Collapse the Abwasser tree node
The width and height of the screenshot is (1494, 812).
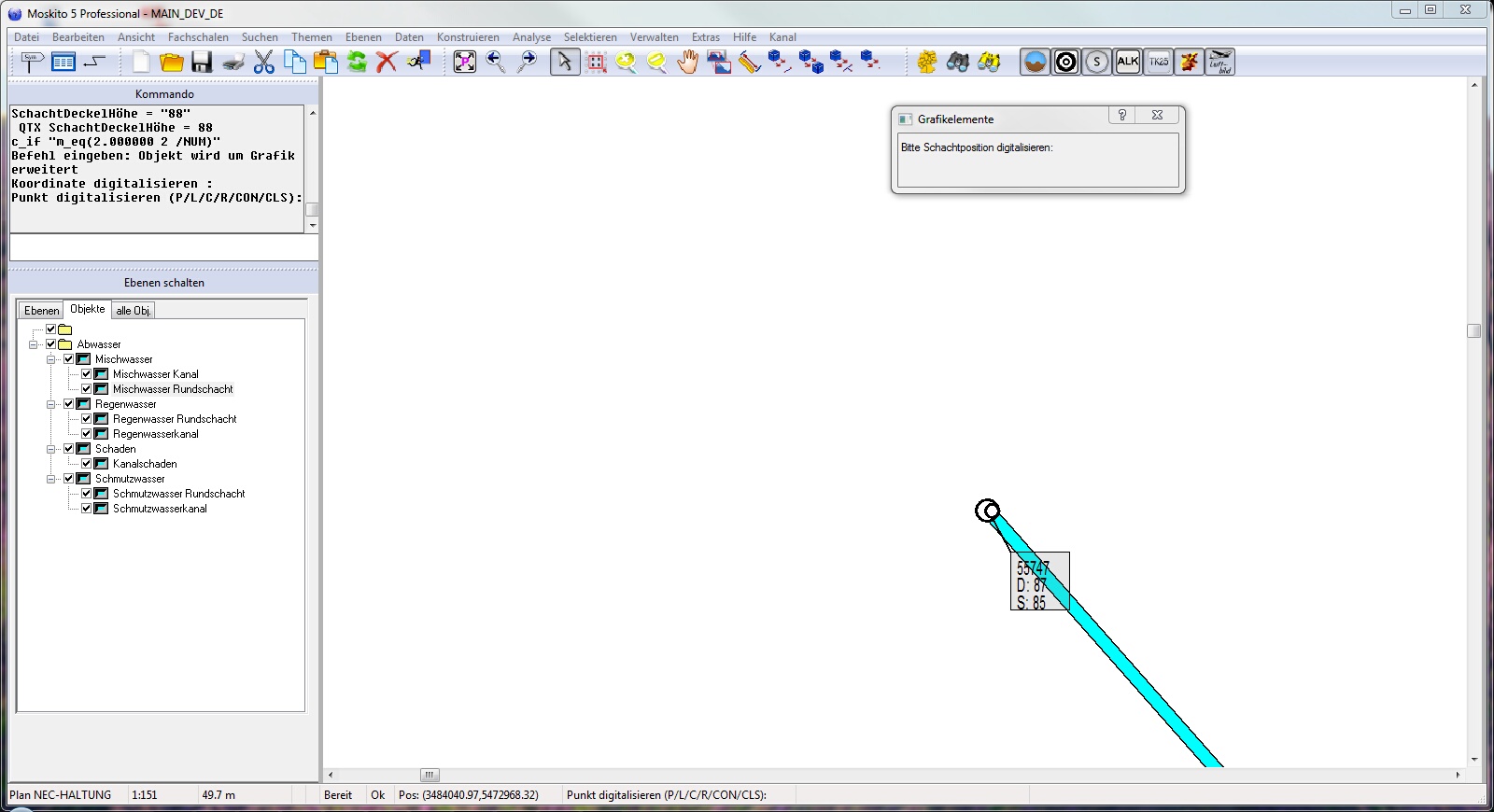pyautogui.click(x=34, y=344)
